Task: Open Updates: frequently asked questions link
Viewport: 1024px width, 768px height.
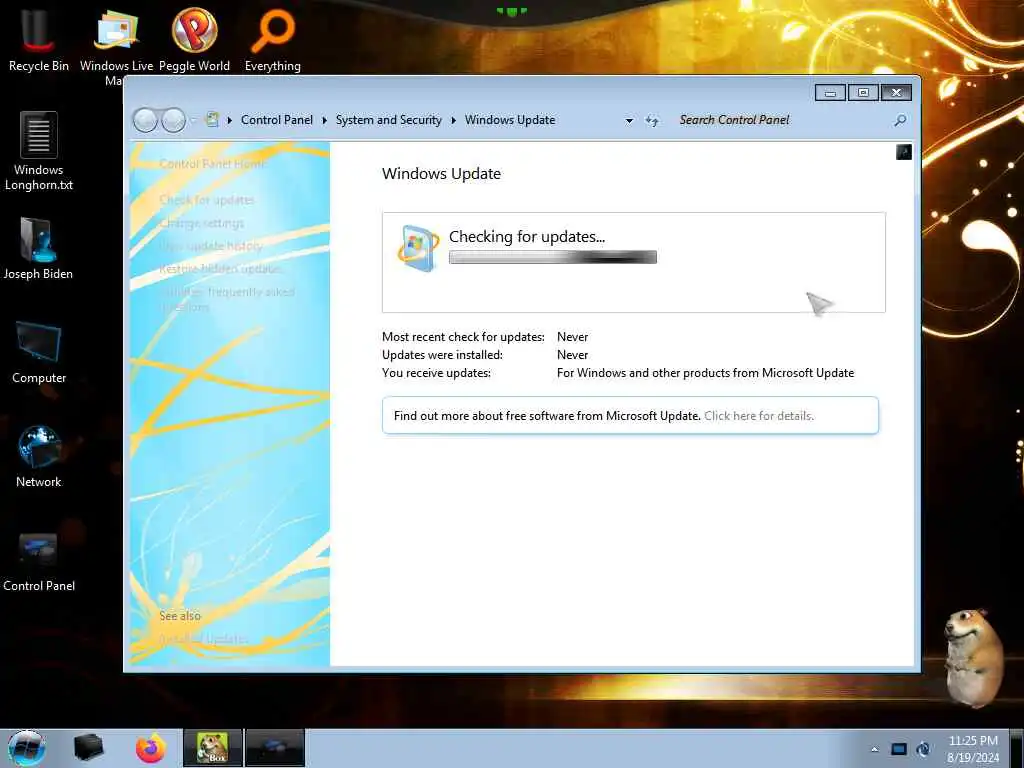Action: pos(227,299)
